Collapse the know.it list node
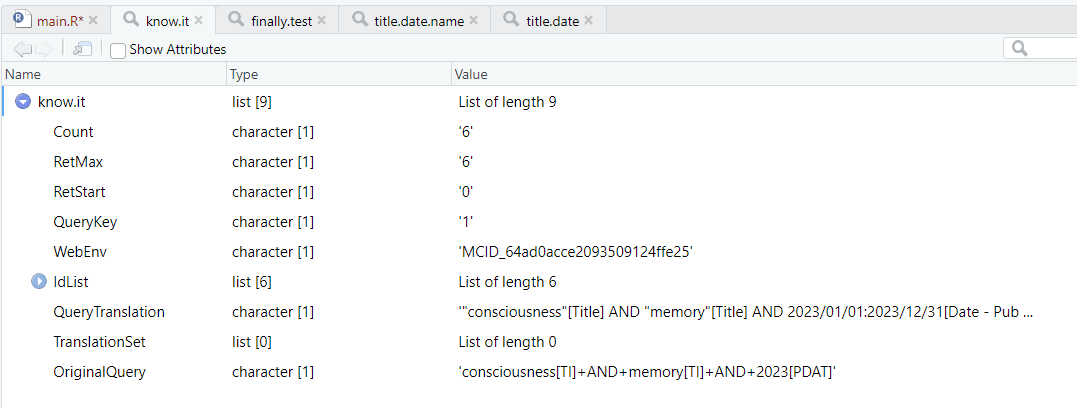Screen dimensions: 1077x408 click(x=24, y=101)
